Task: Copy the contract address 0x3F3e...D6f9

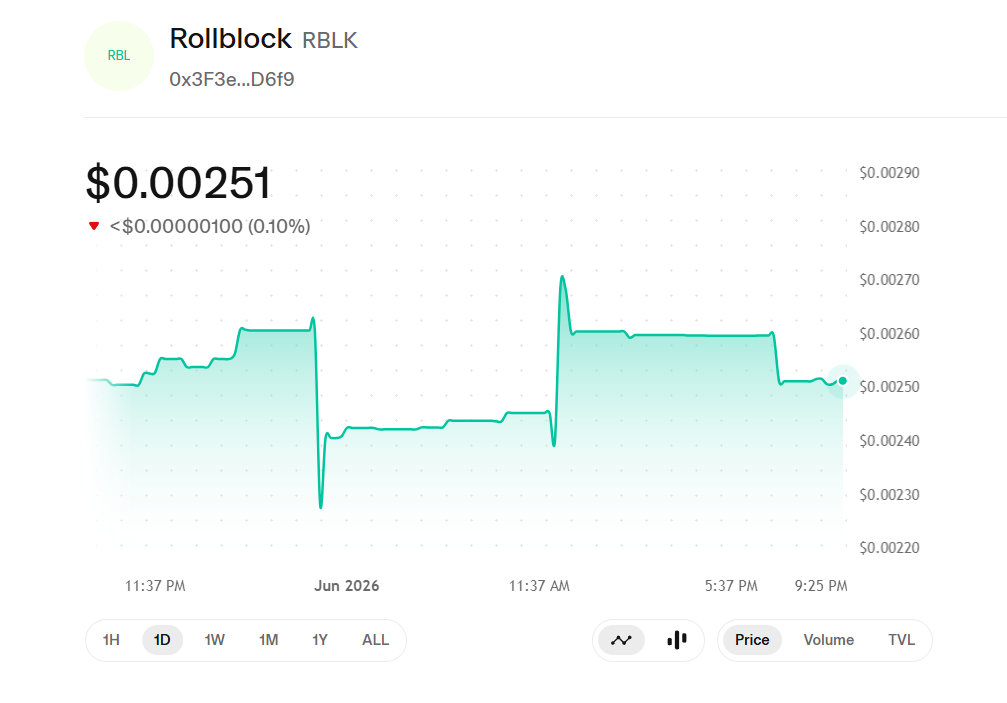Action: [232, 80]
